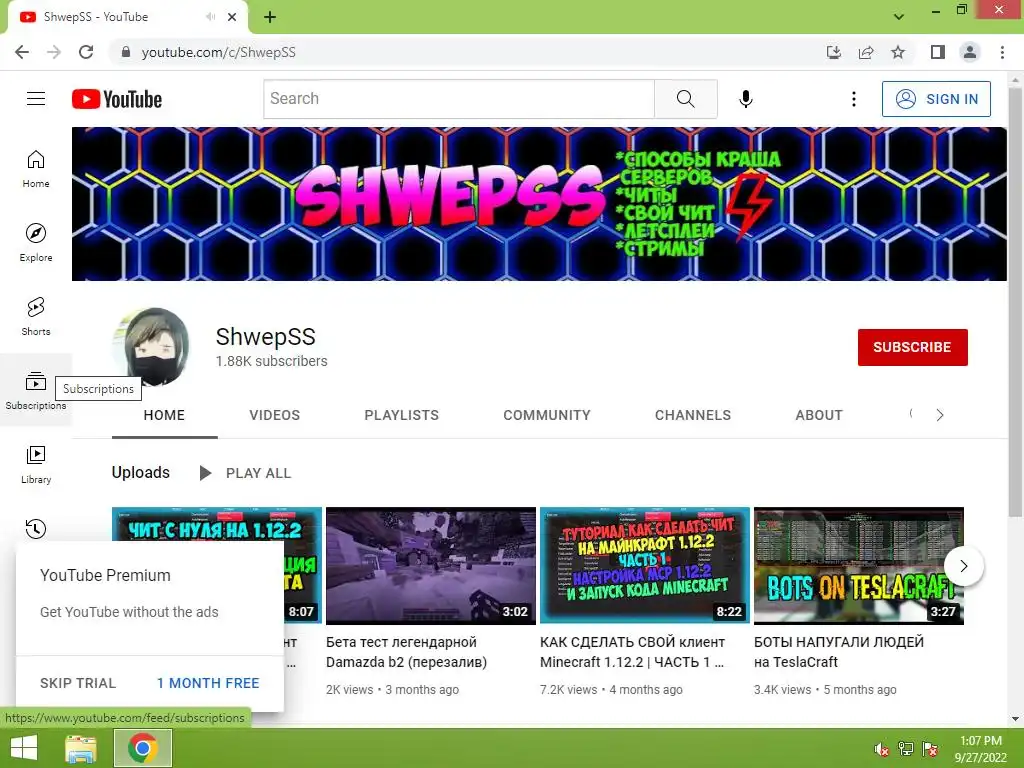Screen dimensions: 1024x768
Task: Click browser back arrow
Action: 22,52
